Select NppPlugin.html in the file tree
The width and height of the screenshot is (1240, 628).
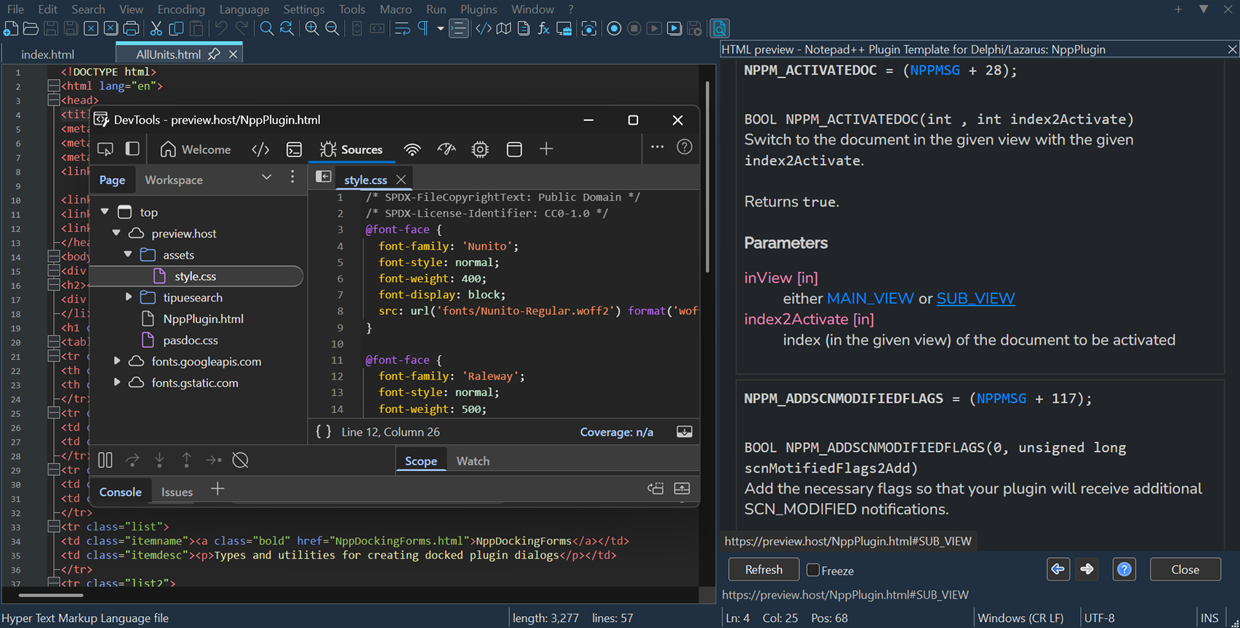(x=203, y=319)
